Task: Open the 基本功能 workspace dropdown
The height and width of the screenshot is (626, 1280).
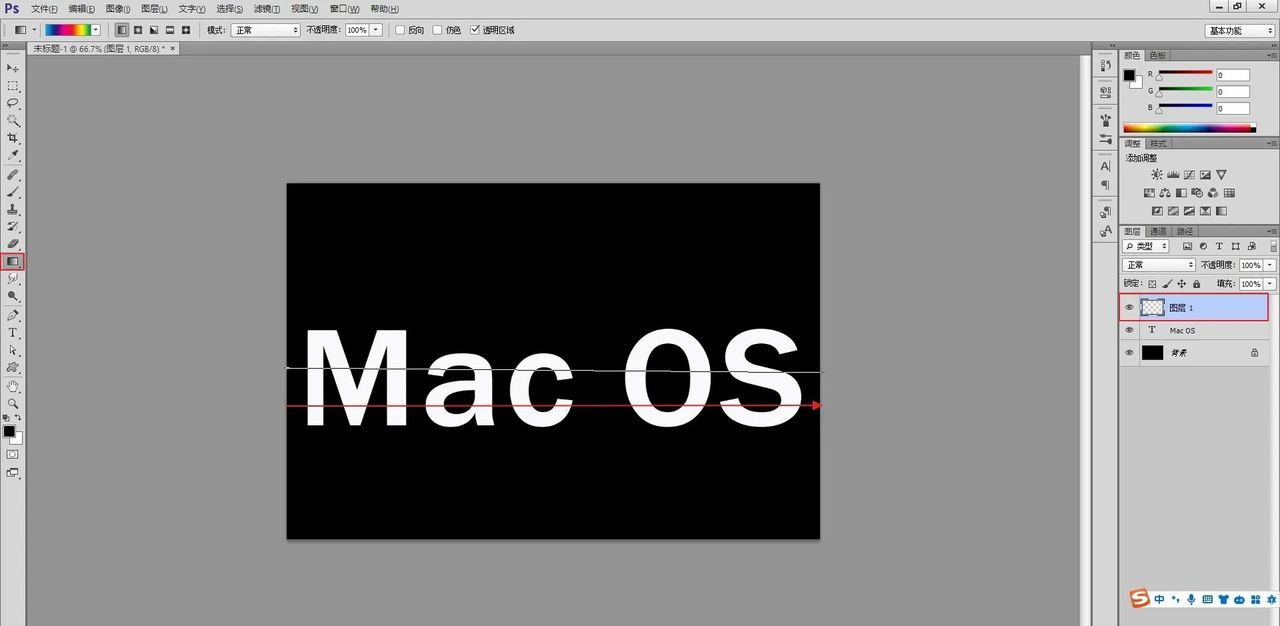Action: coord(1240,30)
